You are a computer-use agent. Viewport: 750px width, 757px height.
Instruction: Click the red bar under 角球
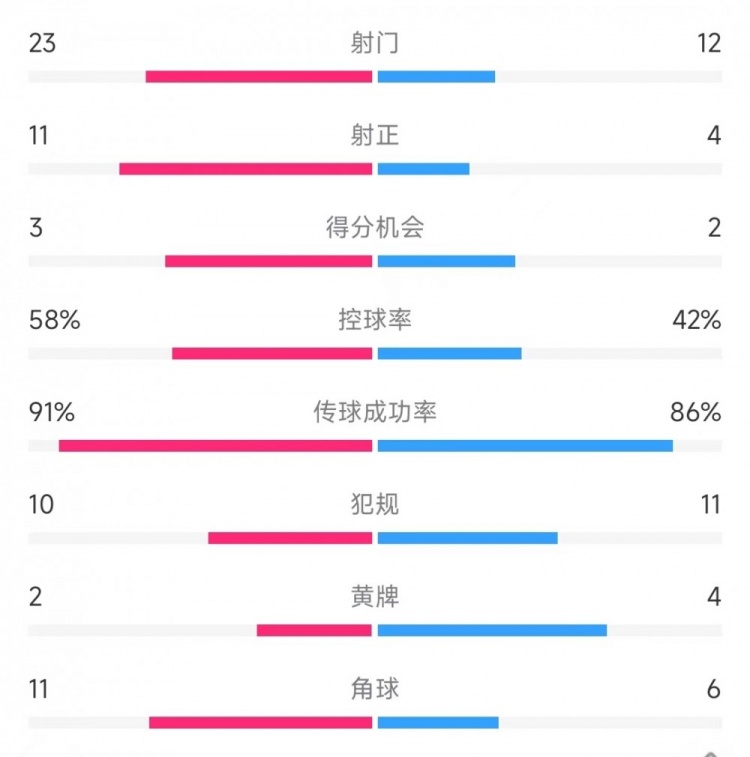click(260, 722)
